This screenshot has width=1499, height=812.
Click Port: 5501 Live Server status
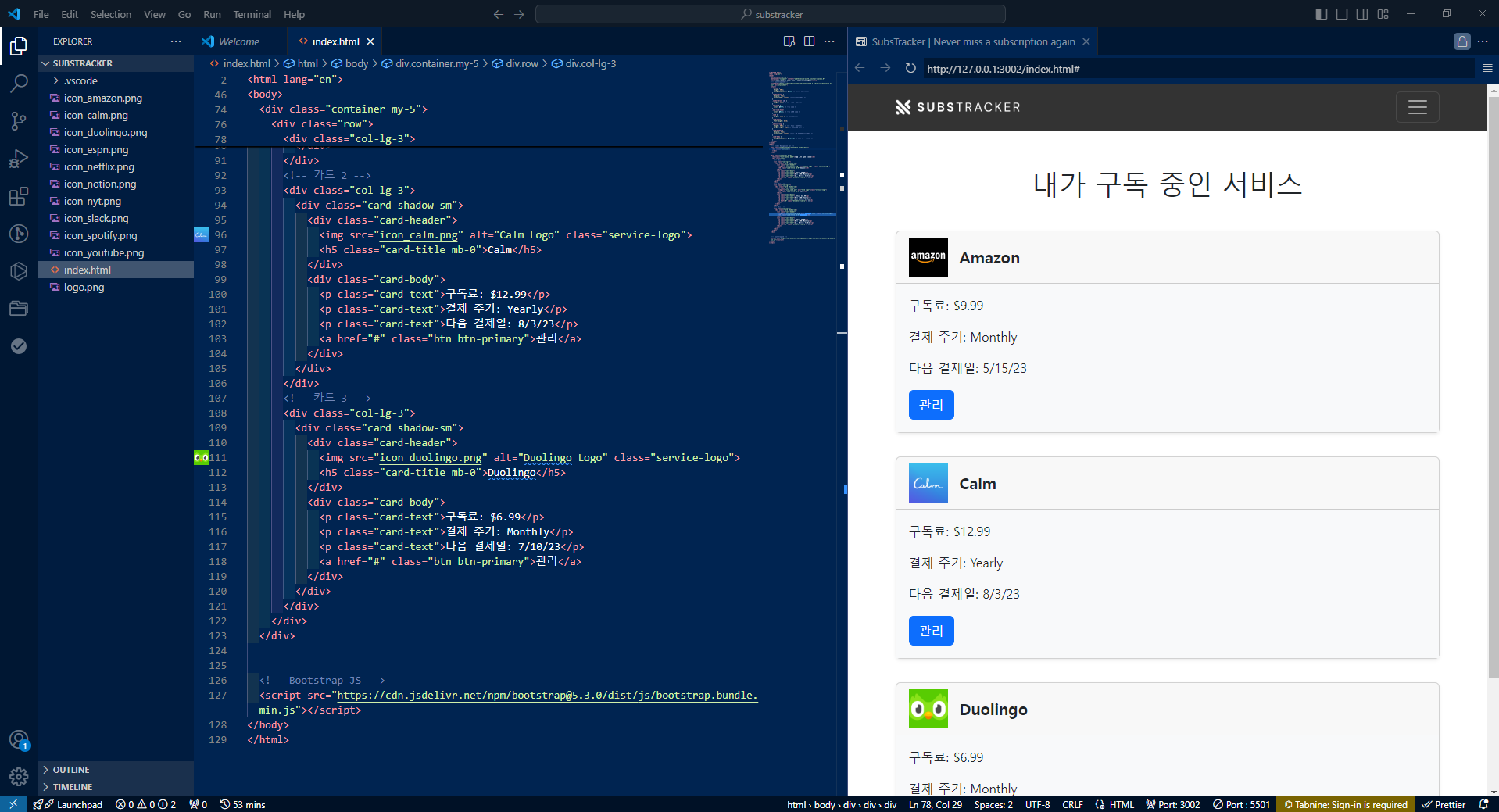[x=1241, y=804]
